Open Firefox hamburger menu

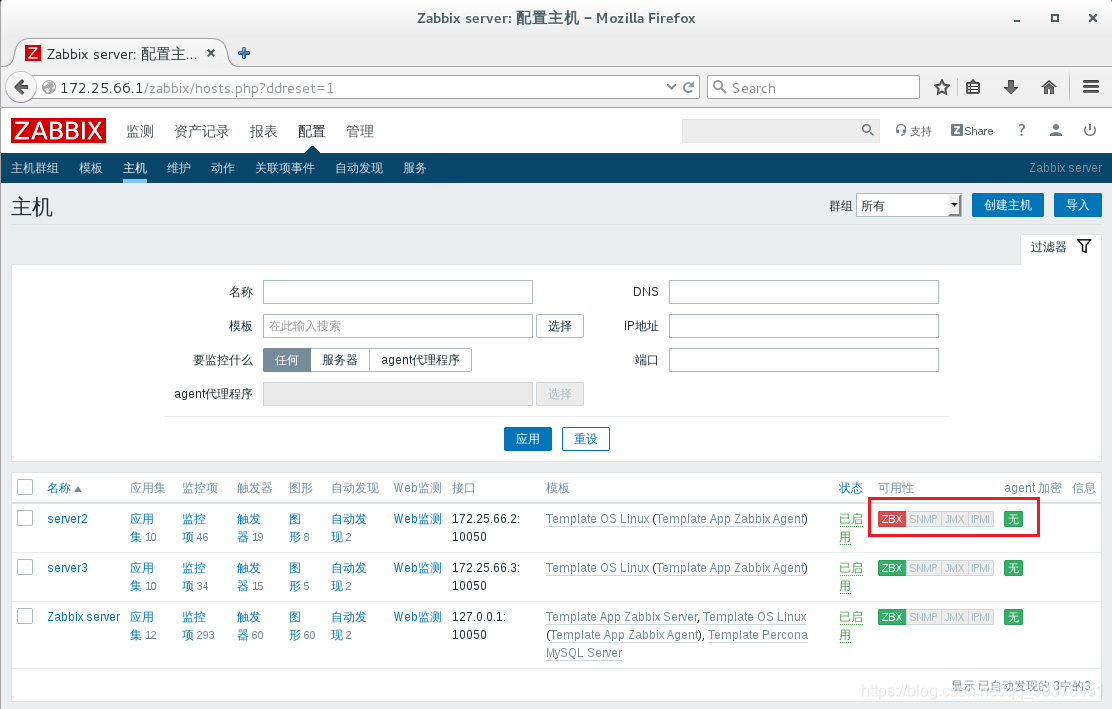pyautogui.click(x=1091, y=87)
